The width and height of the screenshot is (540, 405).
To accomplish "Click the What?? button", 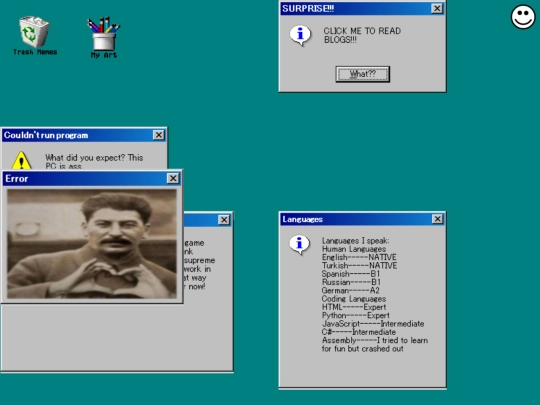I will [x=363, y=74].
